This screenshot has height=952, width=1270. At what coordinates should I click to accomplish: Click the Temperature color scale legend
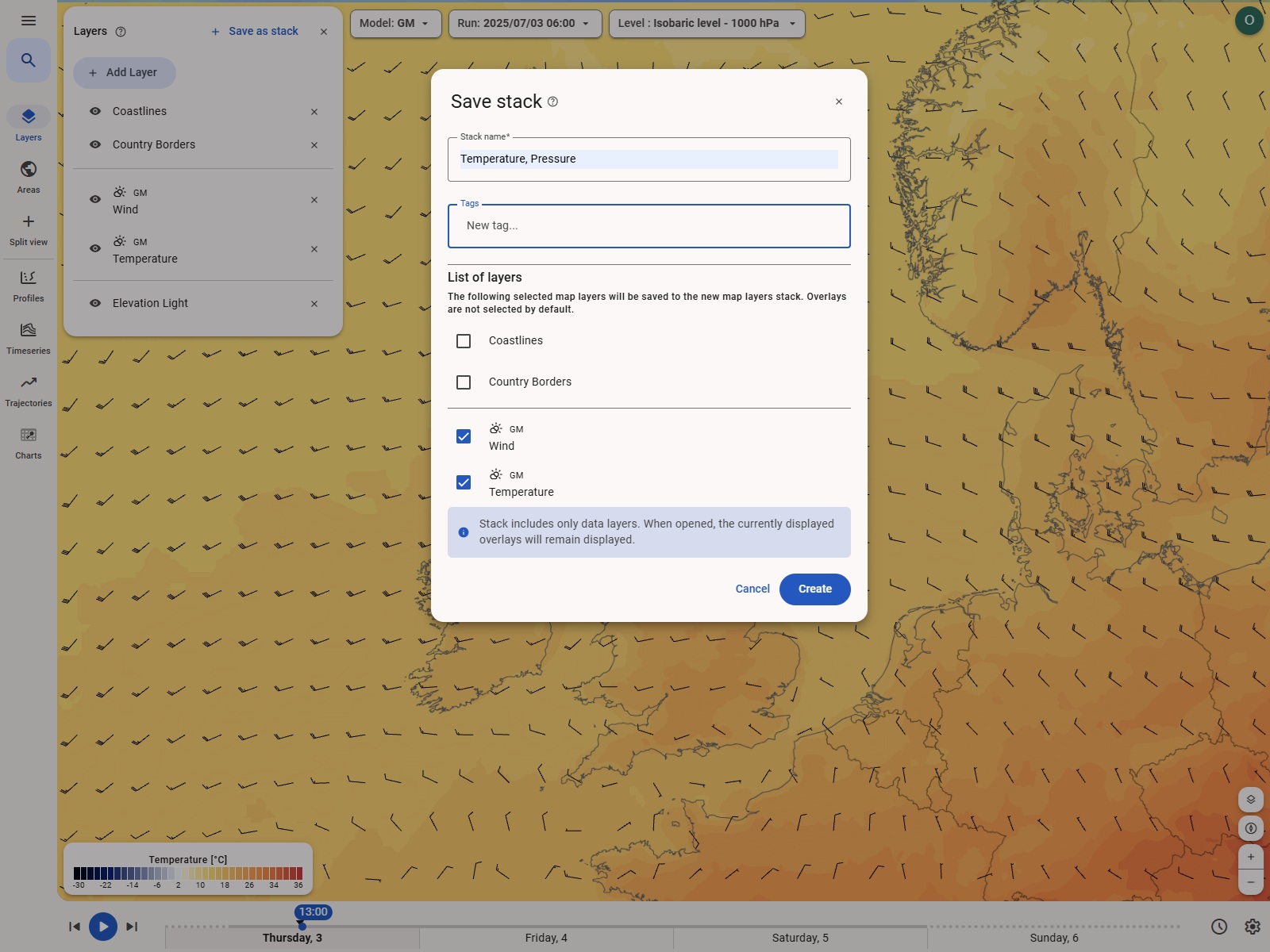[x=188, y=869]
